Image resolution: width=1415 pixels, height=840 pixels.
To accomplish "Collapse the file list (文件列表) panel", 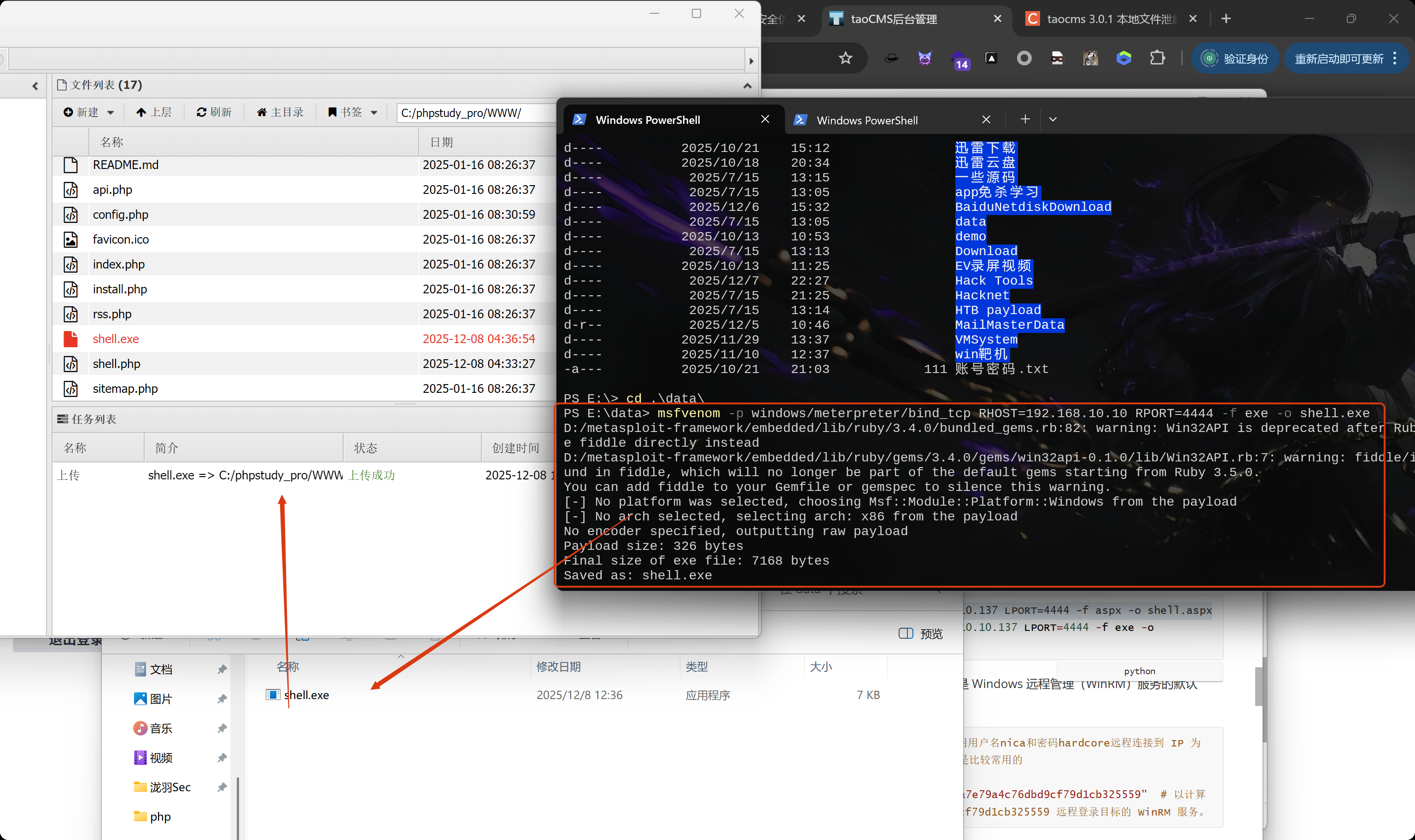I will [747, 86].
